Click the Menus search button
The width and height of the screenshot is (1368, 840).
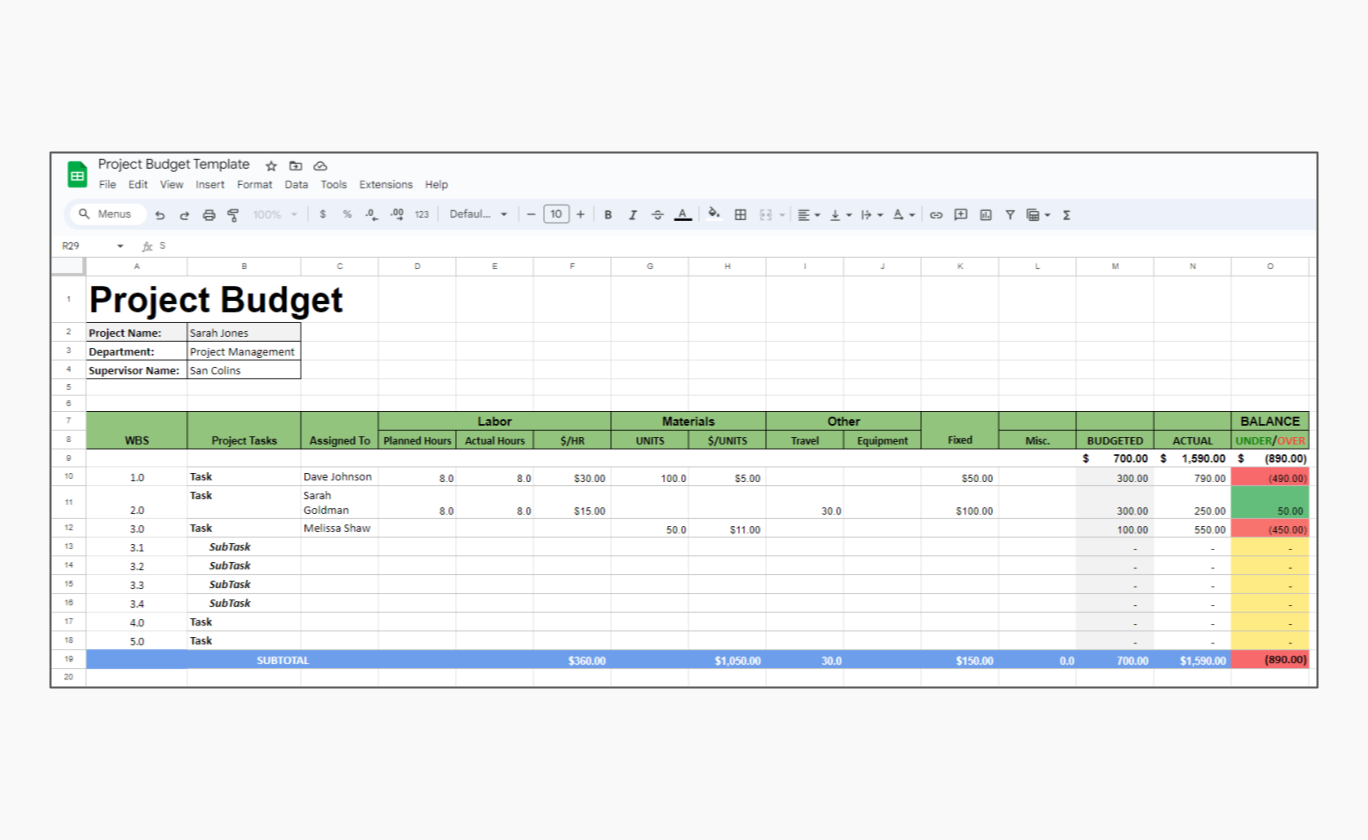click(x=105, y=214)
